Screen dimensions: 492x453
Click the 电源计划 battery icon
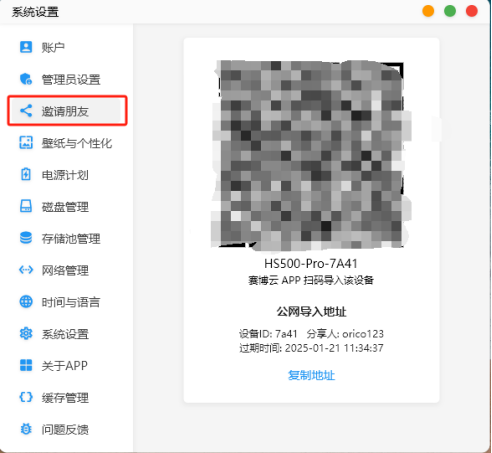coord(26,174)
